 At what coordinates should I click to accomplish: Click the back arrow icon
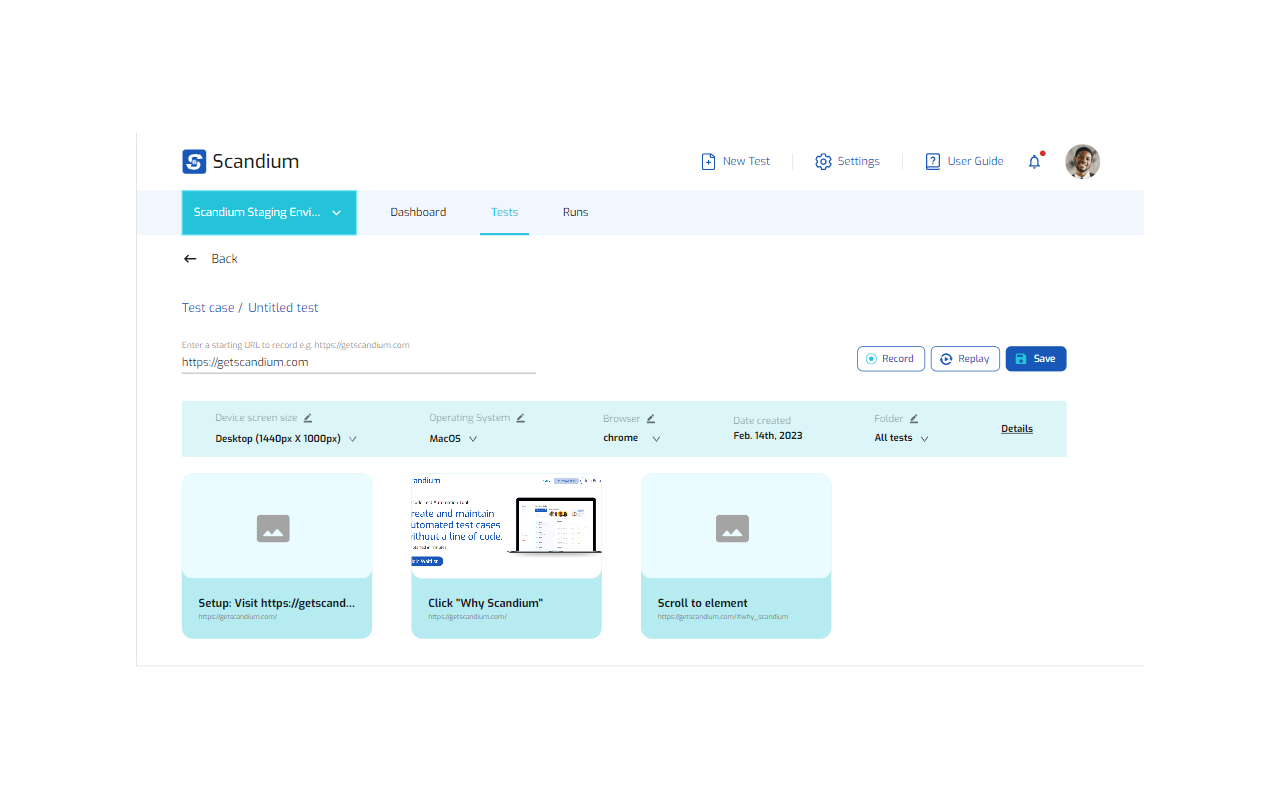190,259
